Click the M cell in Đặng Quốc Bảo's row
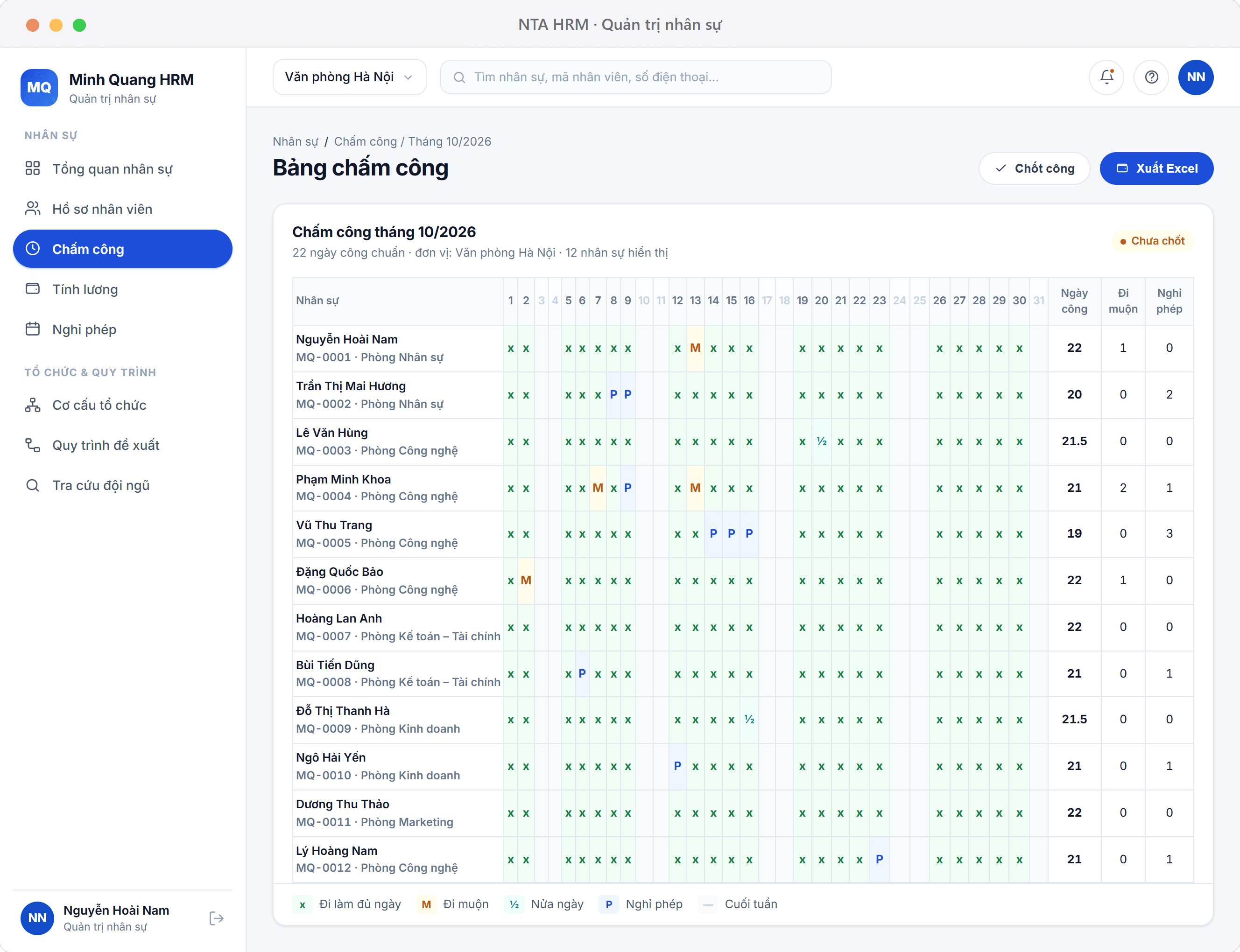1240x952 pixels. tap(526, 580)
